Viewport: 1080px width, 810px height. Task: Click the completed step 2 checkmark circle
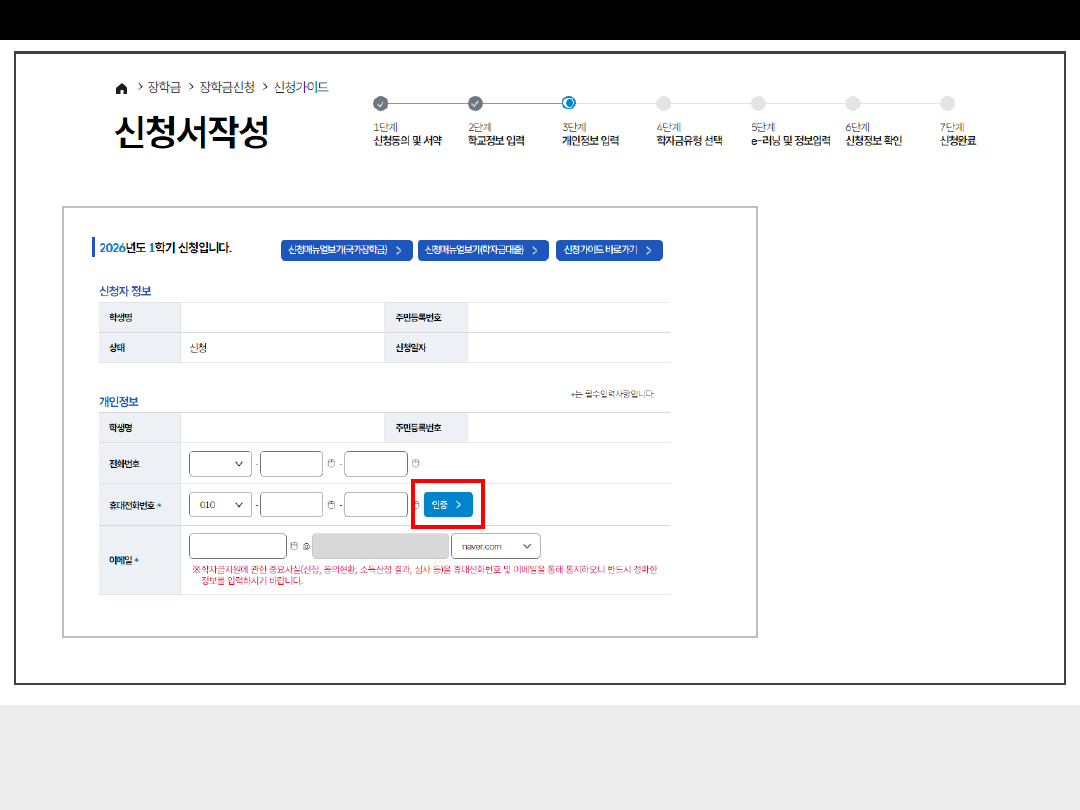click(475, 103)
